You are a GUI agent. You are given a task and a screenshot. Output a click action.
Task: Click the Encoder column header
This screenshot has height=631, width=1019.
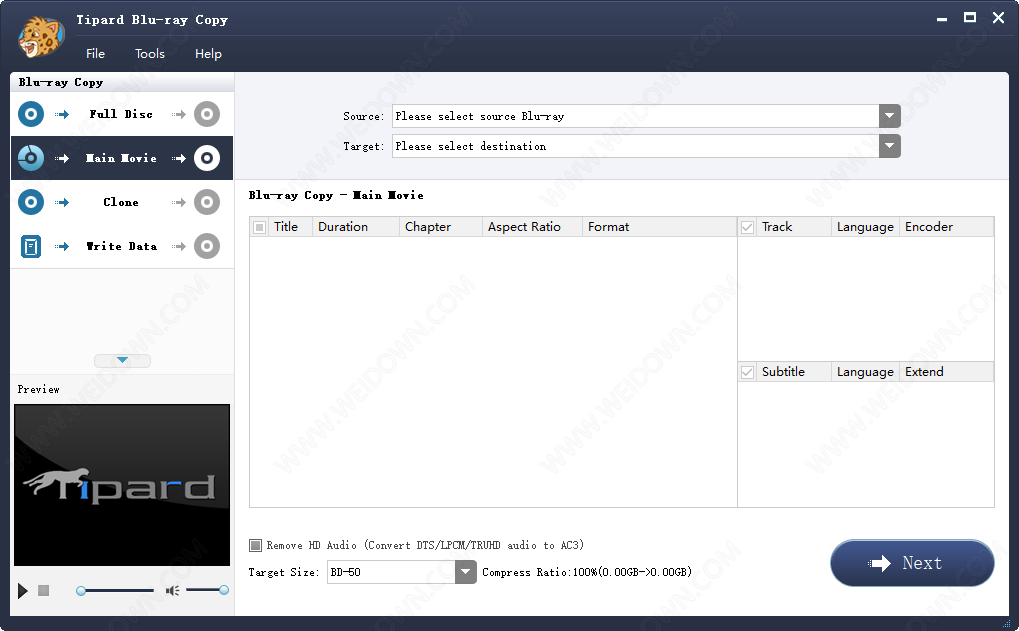[x=946, y=227]
